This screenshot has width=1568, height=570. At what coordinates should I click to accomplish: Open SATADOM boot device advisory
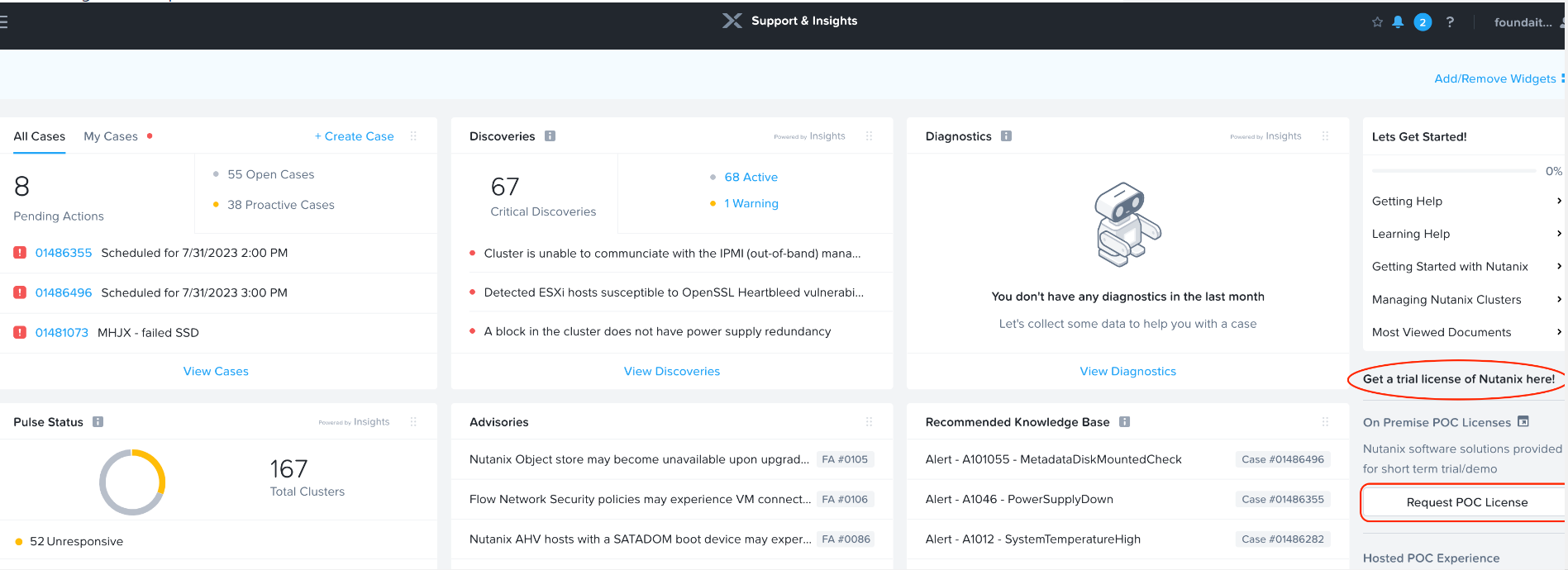click(640, 539)
